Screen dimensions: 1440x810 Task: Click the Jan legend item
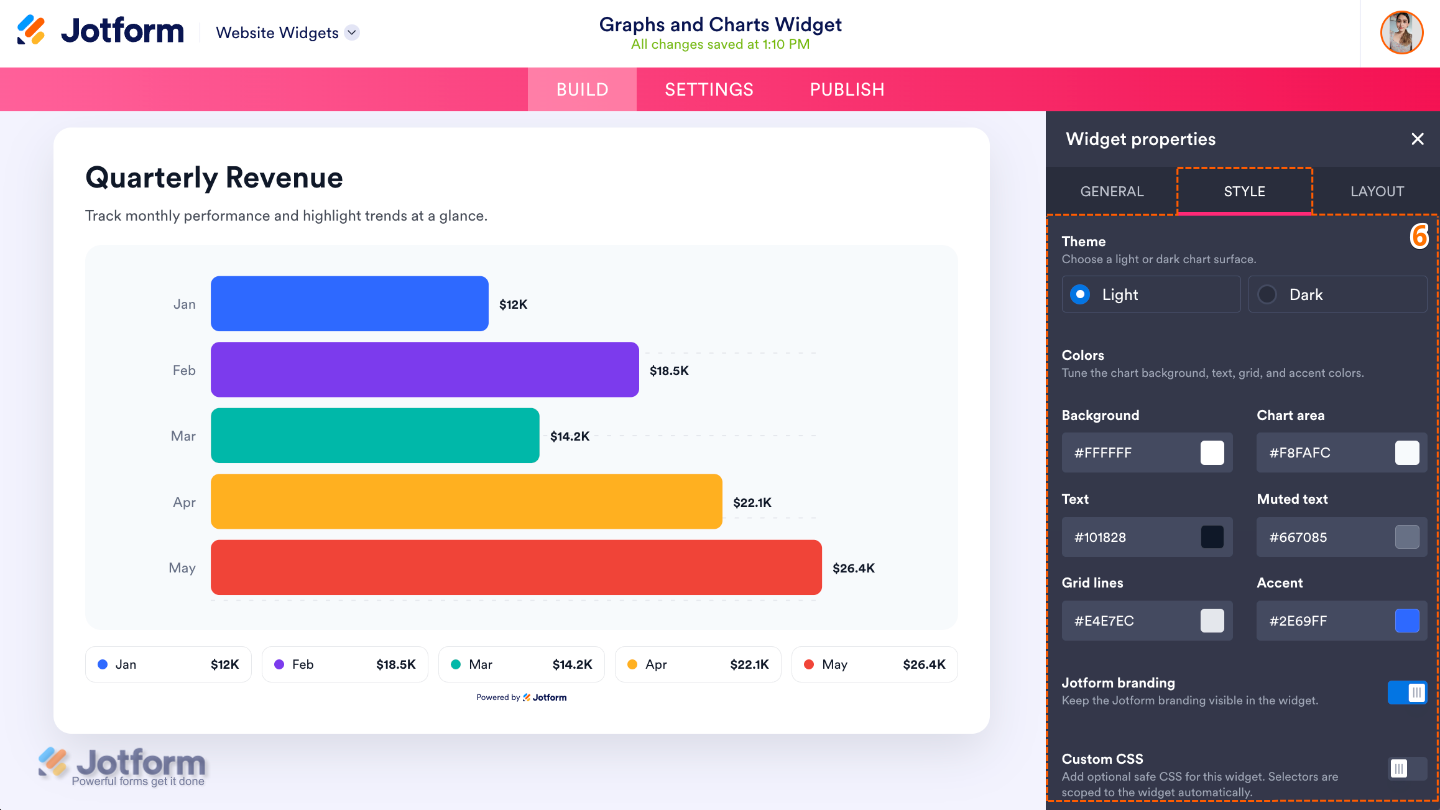tap(168, 664)
